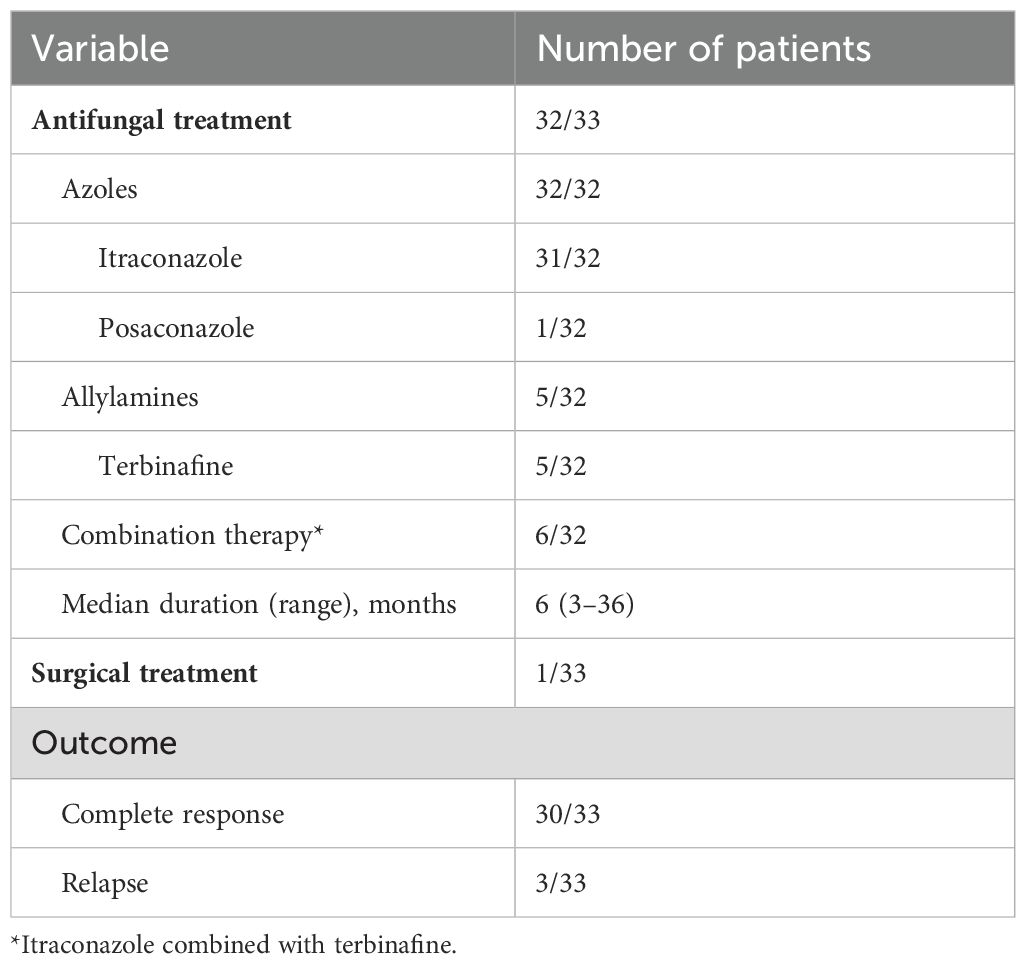Select the Combination therapy* label
The image size is (1026, 964).
[x=192, y=535]
